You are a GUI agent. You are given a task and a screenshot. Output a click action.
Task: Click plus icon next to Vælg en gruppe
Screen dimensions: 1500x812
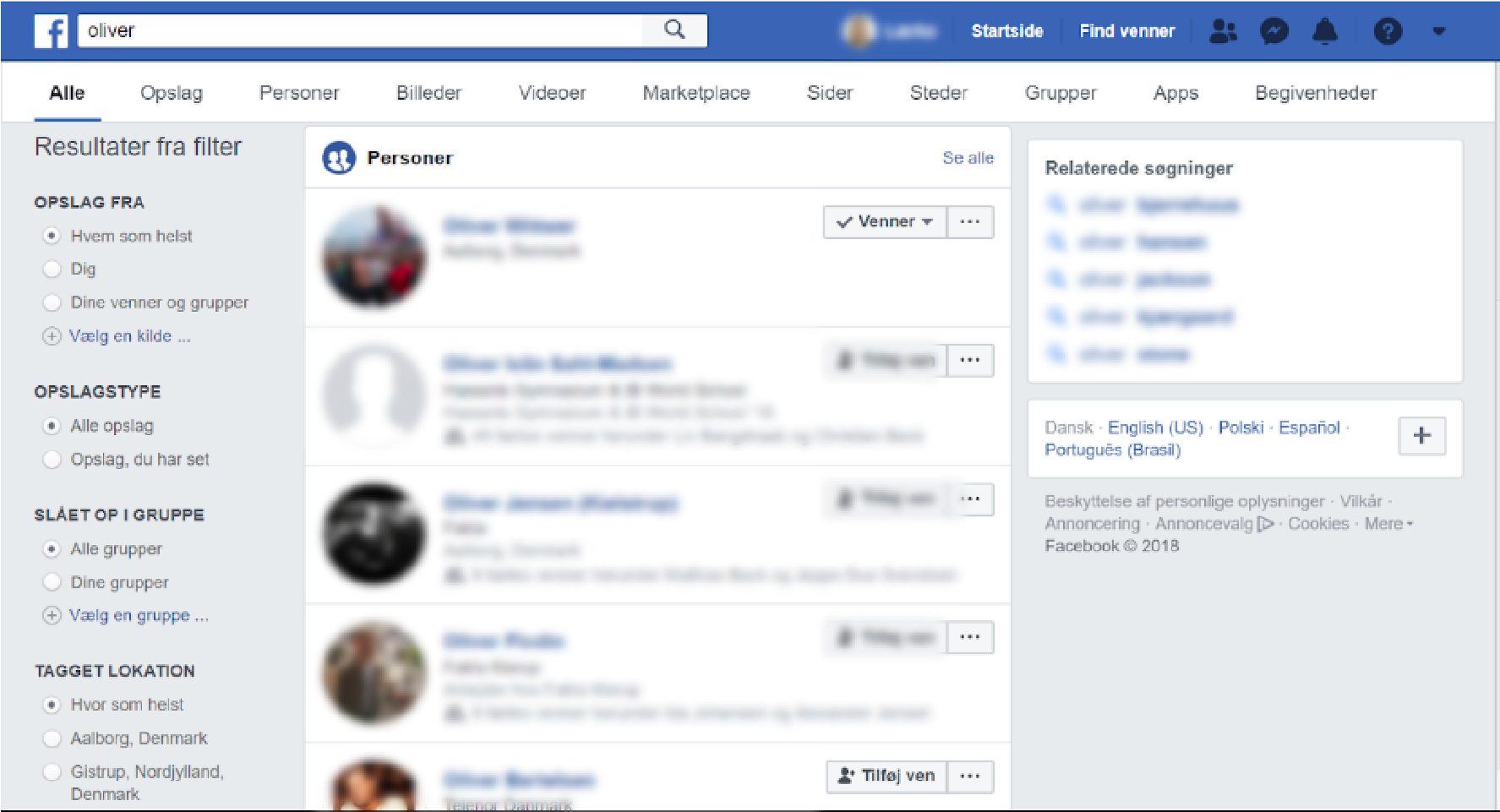click(x=52, y=615)
